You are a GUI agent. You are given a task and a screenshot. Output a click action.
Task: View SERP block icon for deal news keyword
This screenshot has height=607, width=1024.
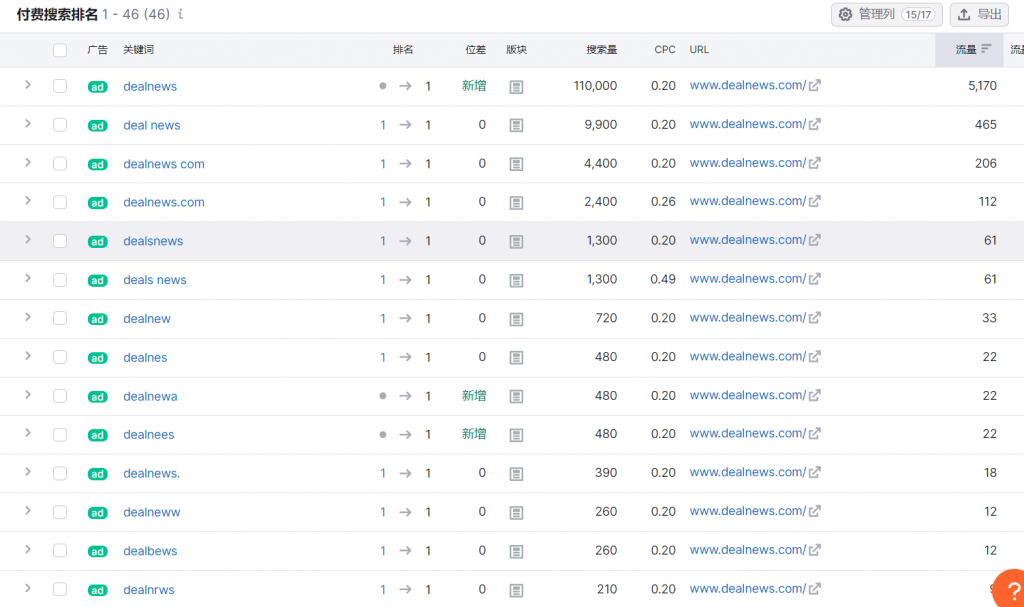tap(516, 125)
